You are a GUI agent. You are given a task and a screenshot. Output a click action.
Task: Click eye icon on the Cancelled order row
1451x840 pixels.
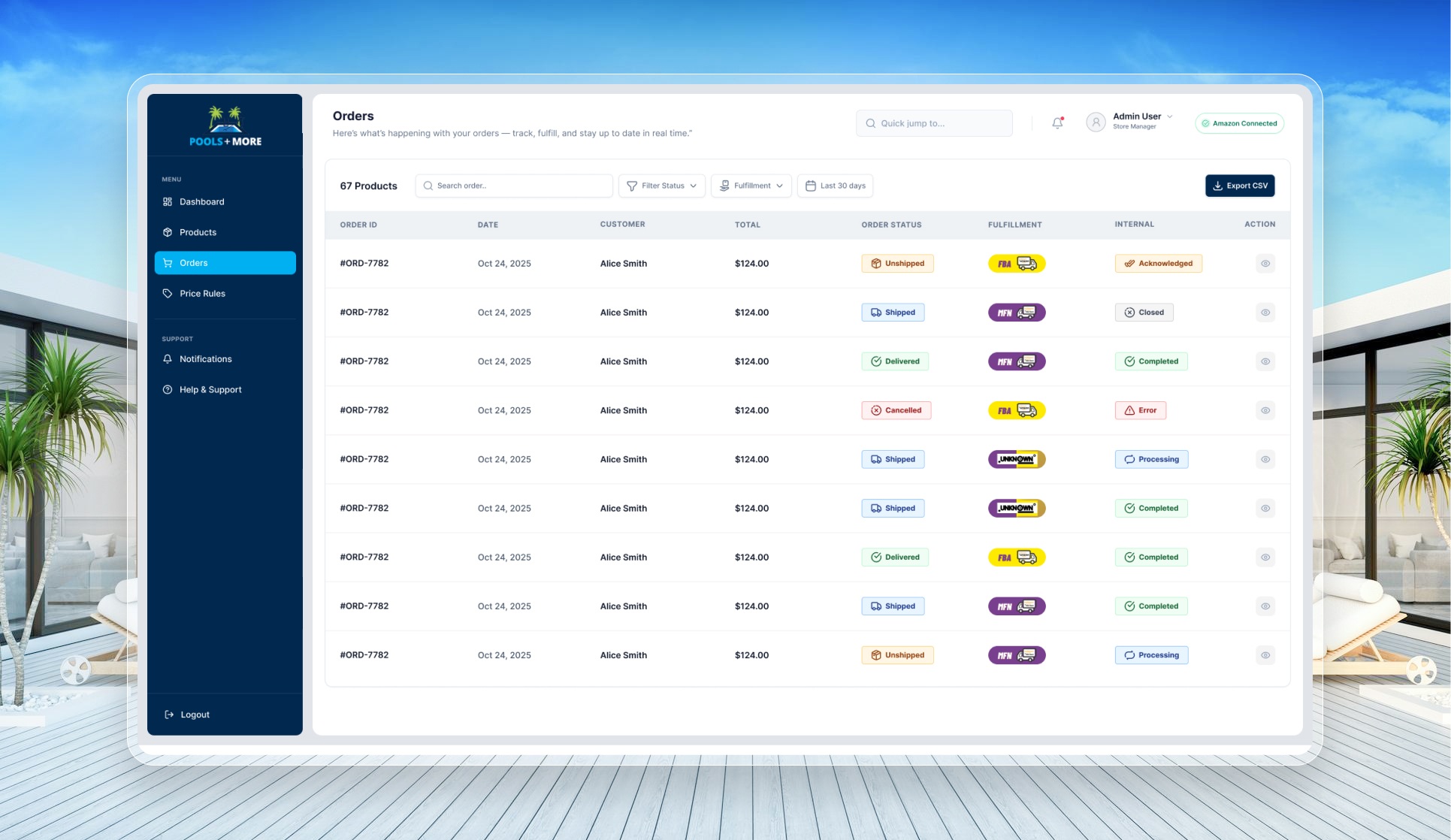[x=1265, y=410]
